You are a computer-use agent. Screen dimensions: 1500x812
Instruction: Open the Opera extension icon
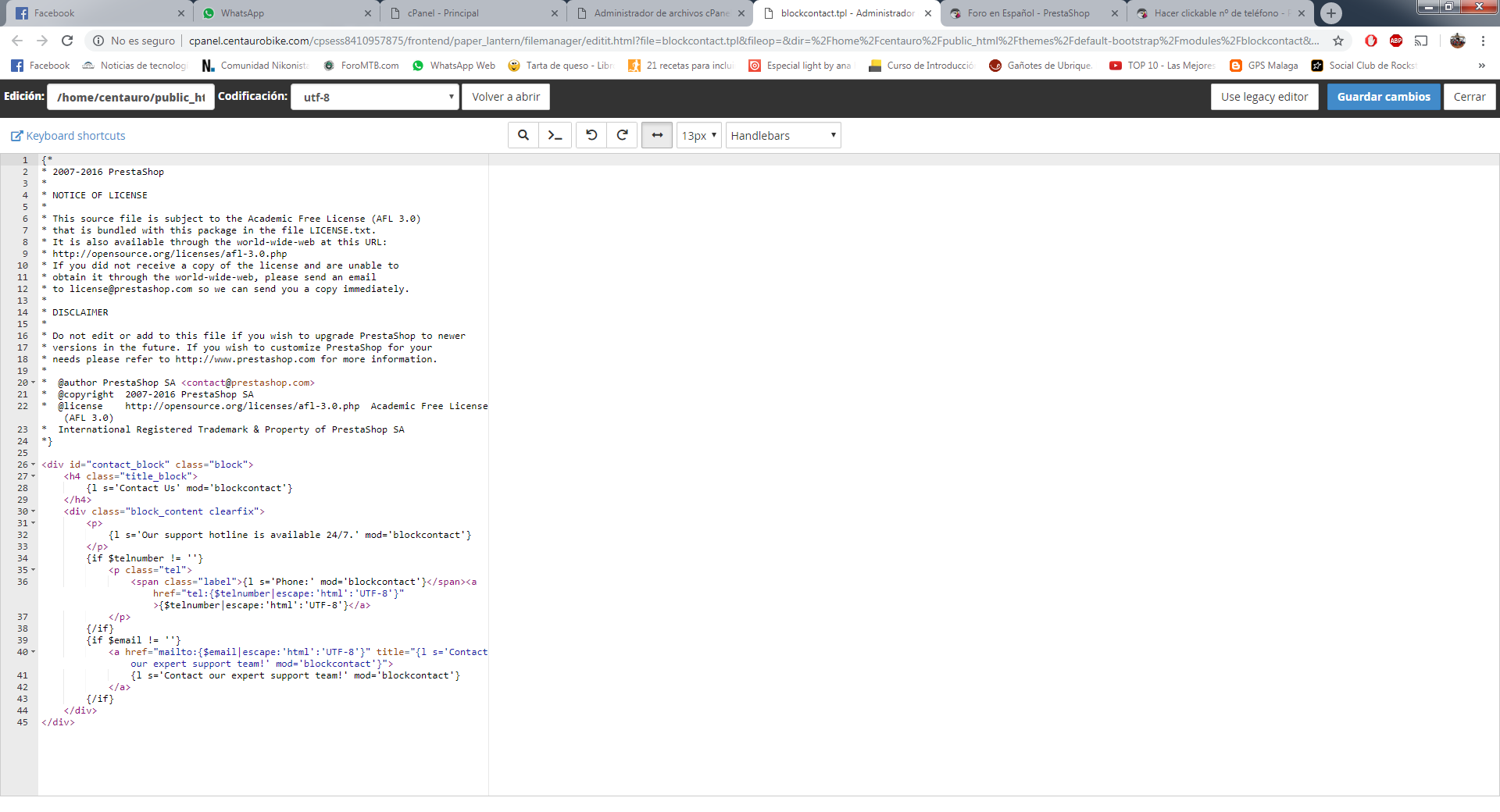(x=1371, y=41)
